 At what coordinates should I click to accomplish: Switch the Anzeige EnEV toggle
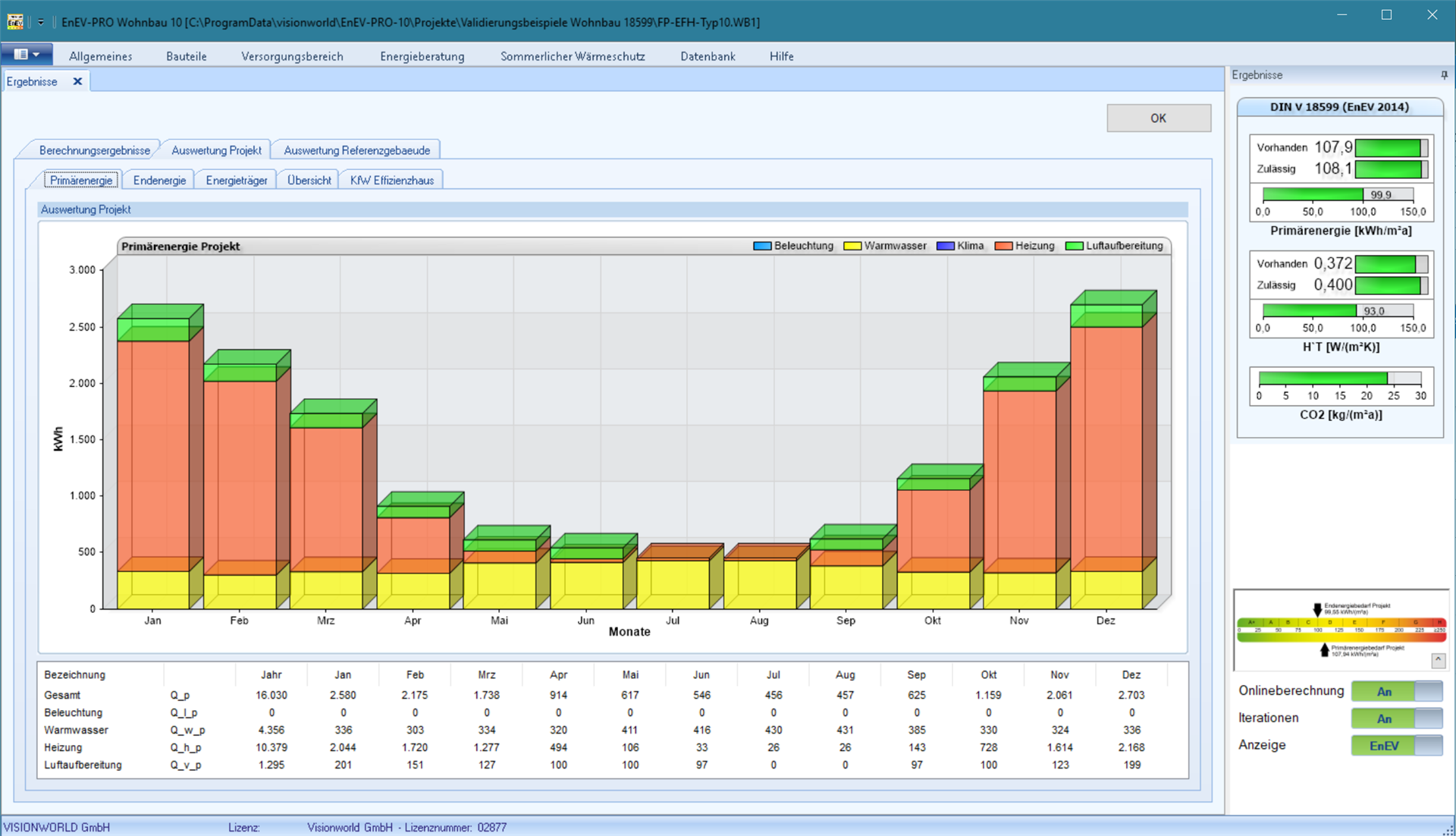pyautogui.click(x=1397, y=746)
